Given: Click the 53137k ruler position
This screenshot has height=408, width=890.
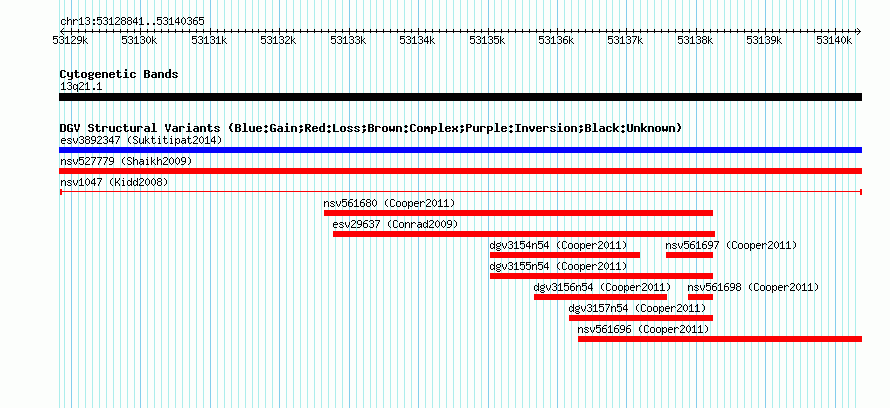Looking at the screenshot, I should point(626,40).
